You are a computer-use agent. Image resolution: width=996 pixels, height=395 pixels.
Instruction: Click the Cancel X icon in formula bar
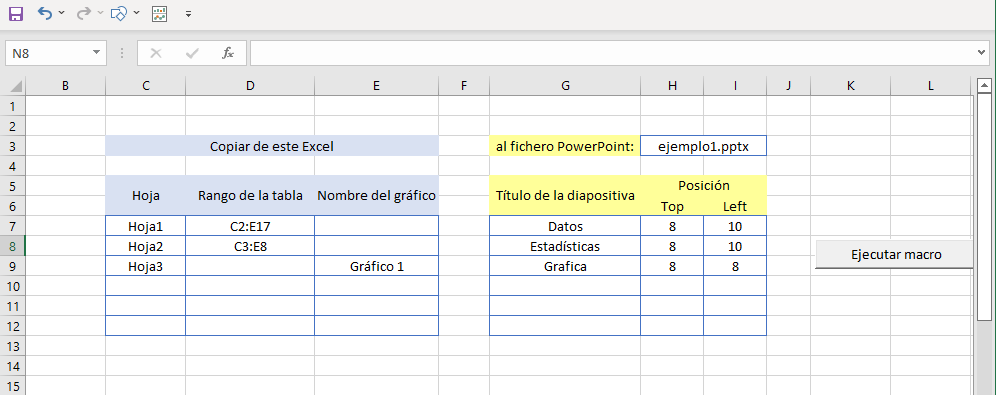[156, 53]
